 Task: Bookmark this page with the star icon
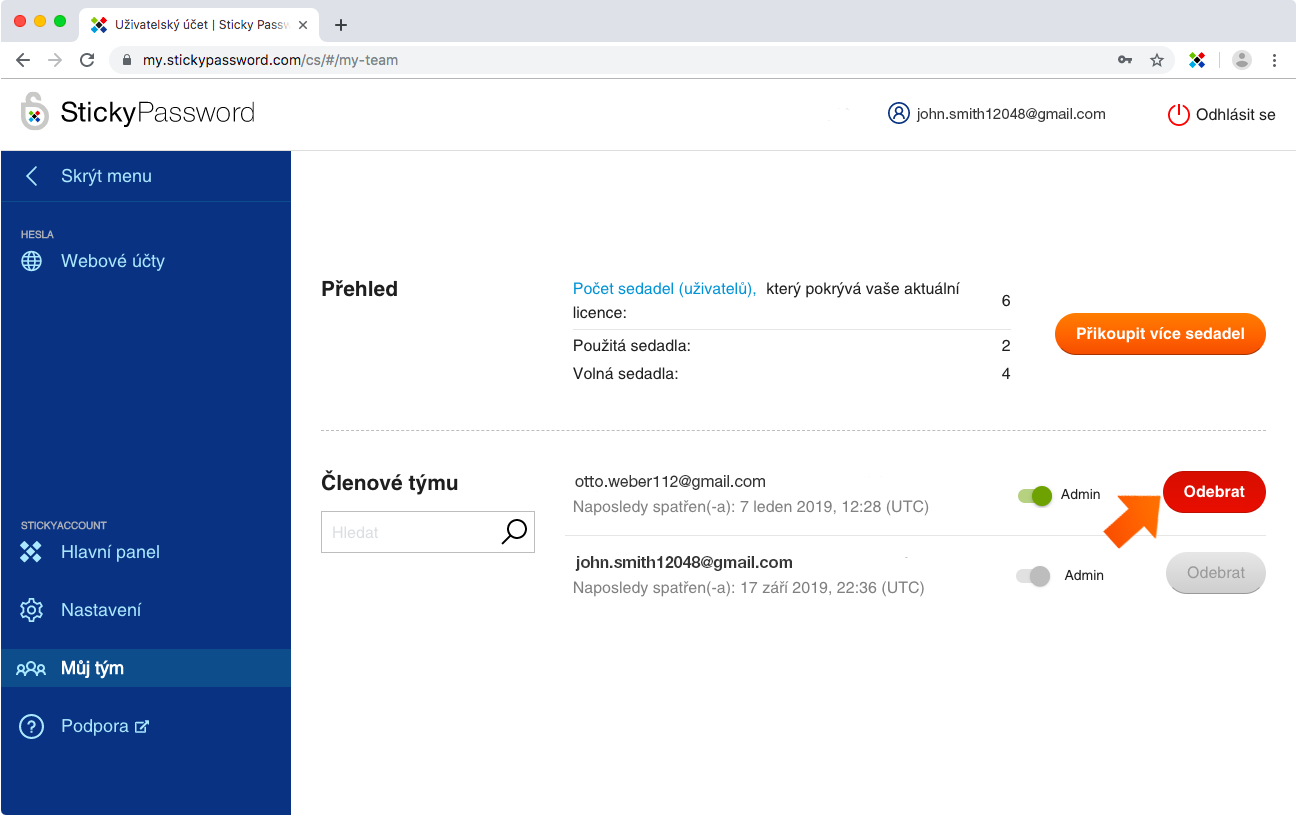[x=1157, y=60]
